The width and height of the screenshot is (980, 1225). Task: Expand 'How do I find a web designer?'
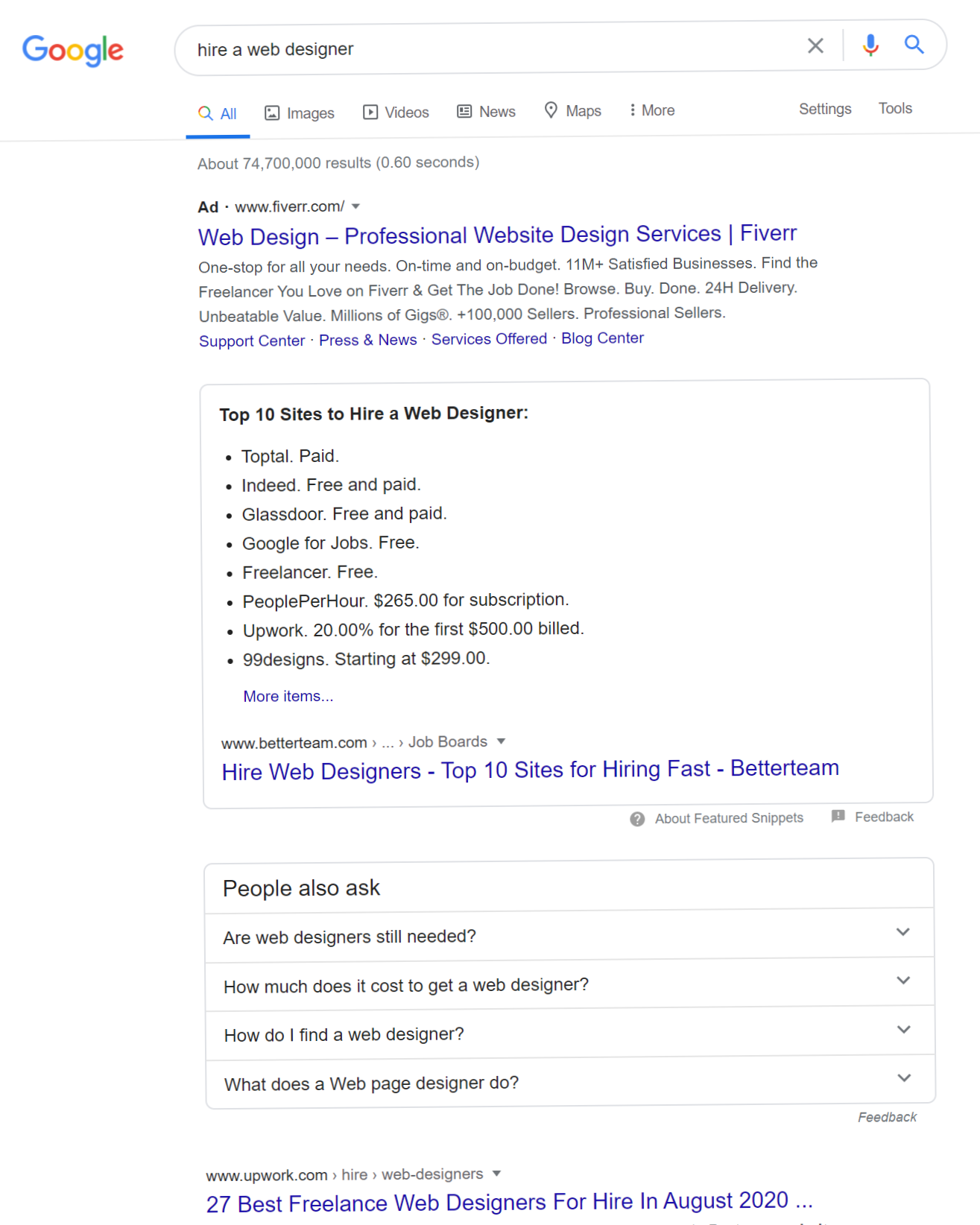[571, 1033]
